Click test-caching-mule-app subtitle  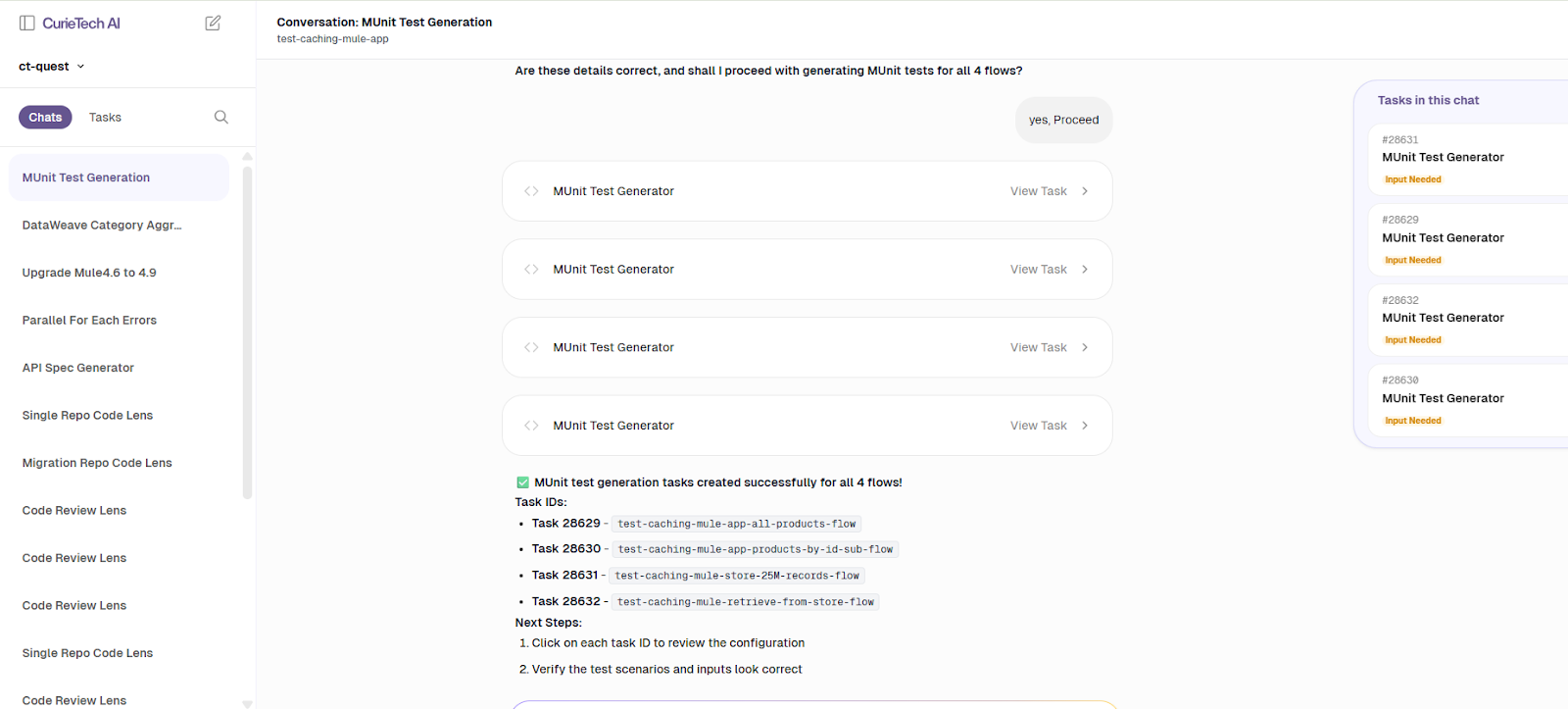pyautogui.click(x=332, y=39)
